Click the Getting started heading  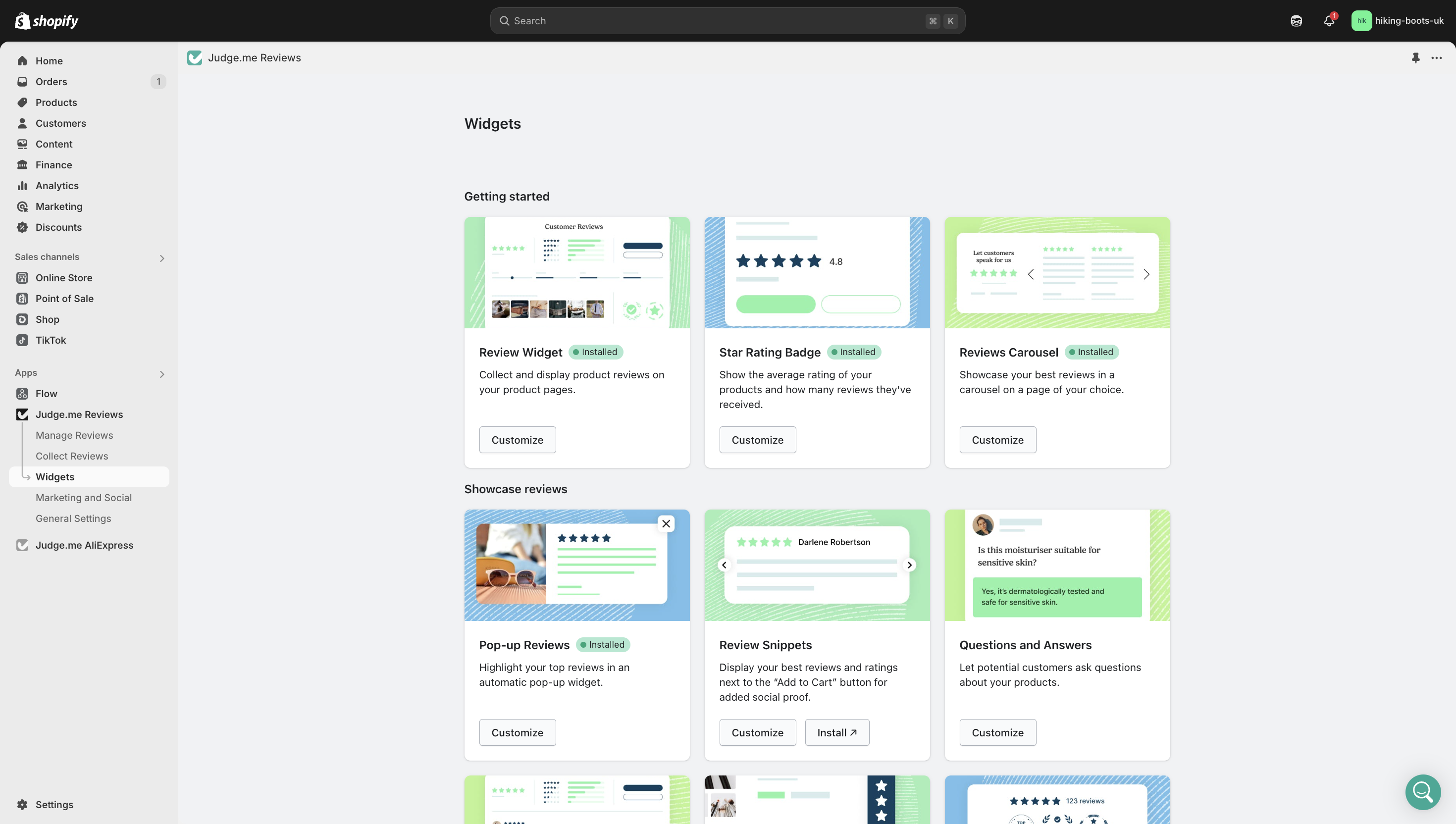coord(507,197)
